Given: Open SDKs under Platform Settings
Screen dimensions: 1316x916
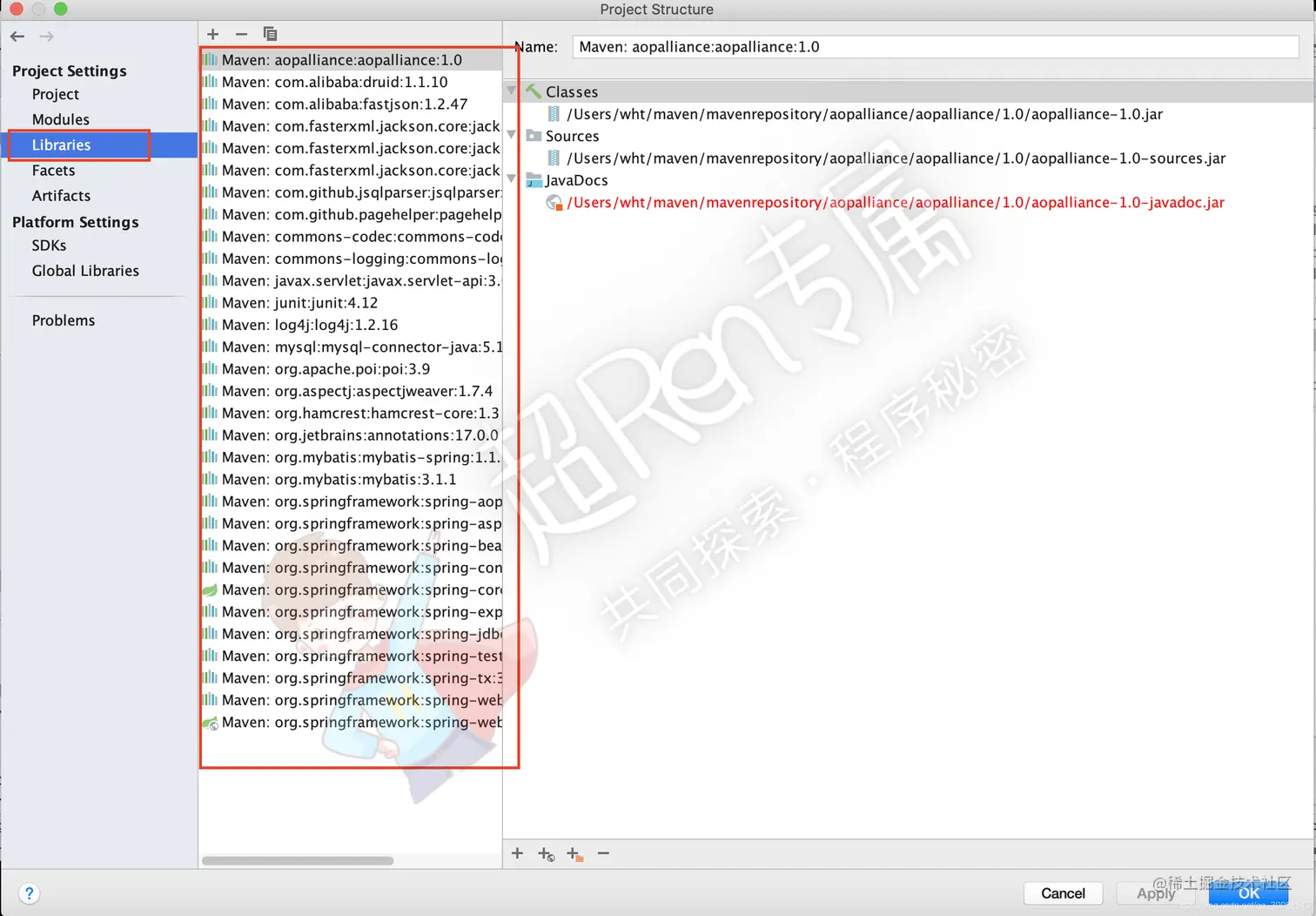Looking at the screenshot, I should (x=50, y=246).
